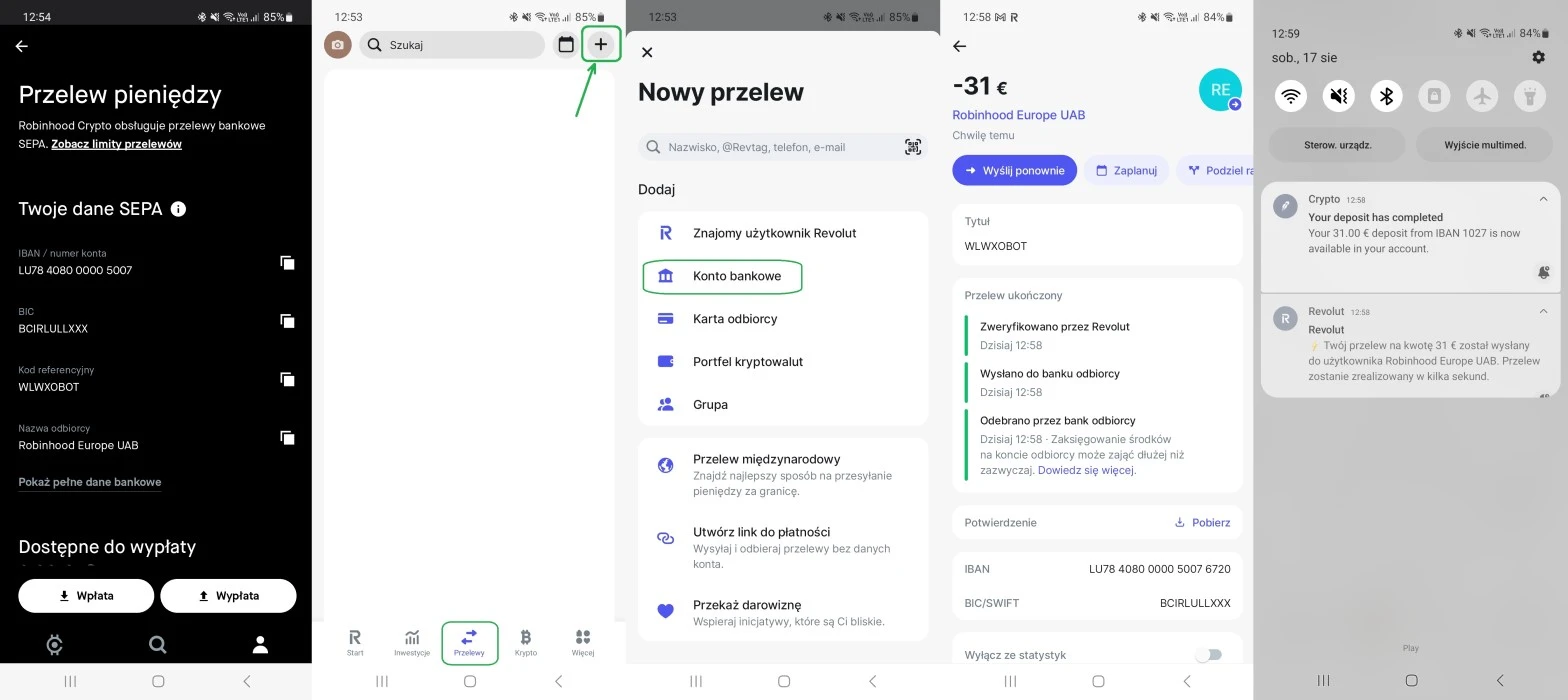The height and width of the screenshot is (700, 1568).
Task: Select Portfel kryptowalut option
Action: pos(783,362)
